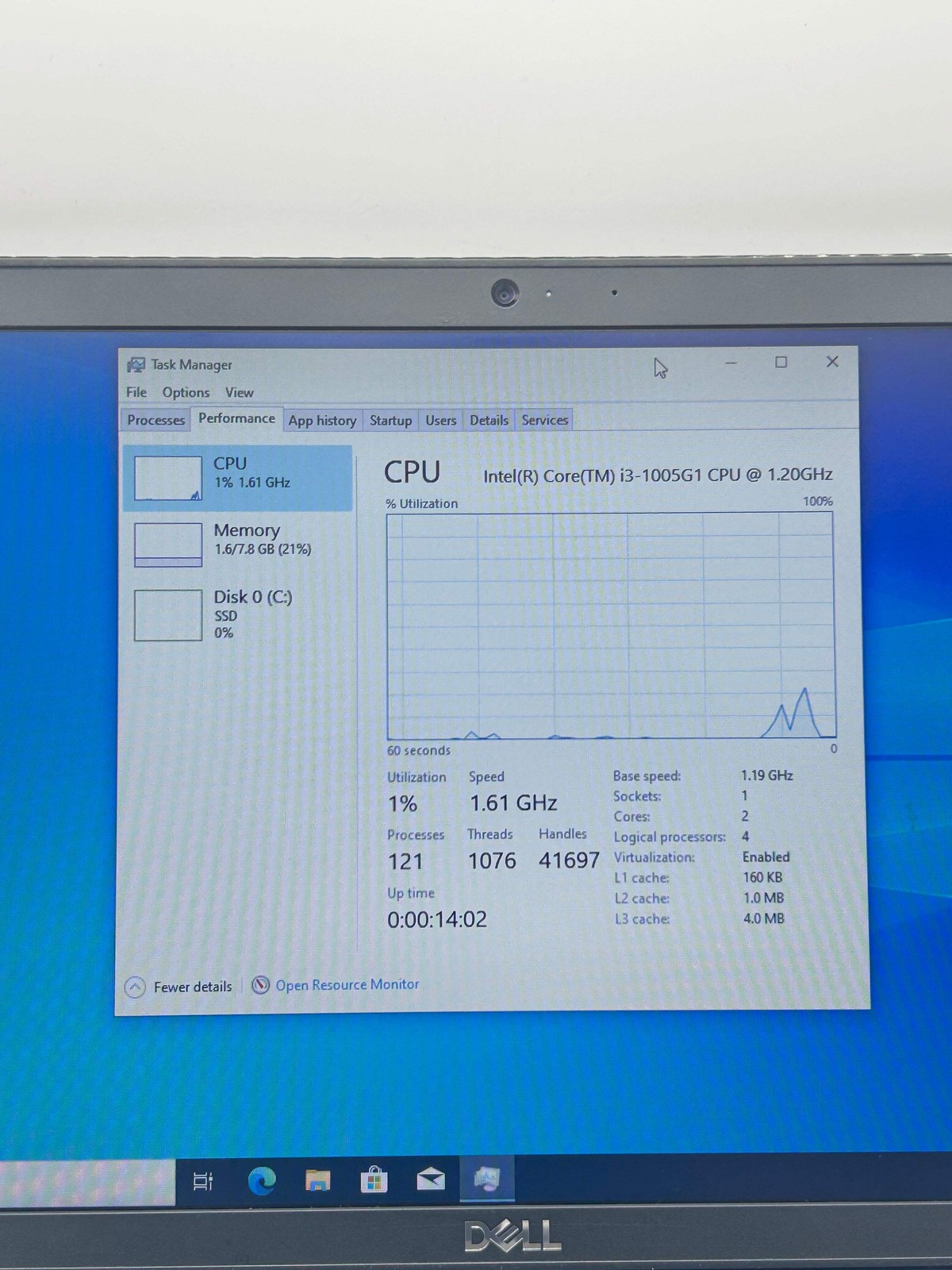The height and width of the screenshot is (1270, 952).
Task: Open the File menu
Action: [x=136, y=392]
